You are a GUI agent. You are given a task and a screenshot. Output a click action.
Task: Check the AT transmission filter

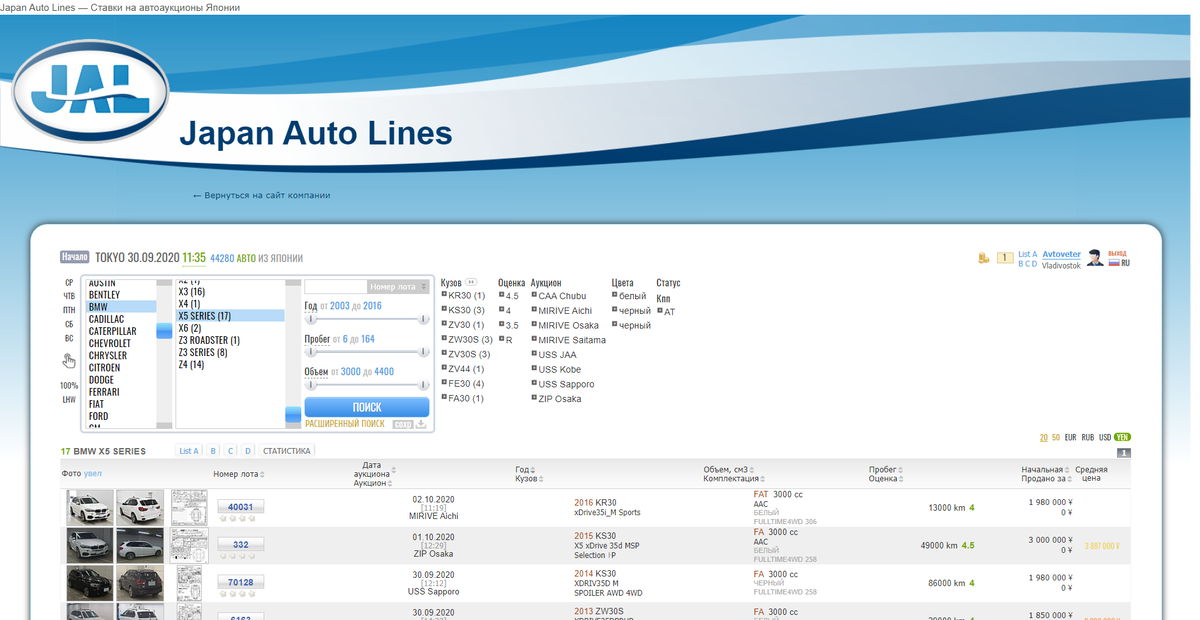coord(666,312)
